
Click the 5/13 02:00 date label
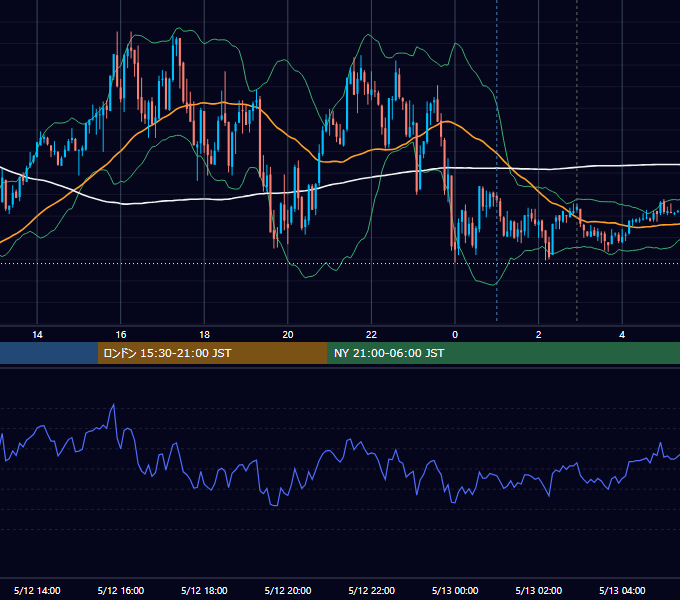click(x=539, y=590)
